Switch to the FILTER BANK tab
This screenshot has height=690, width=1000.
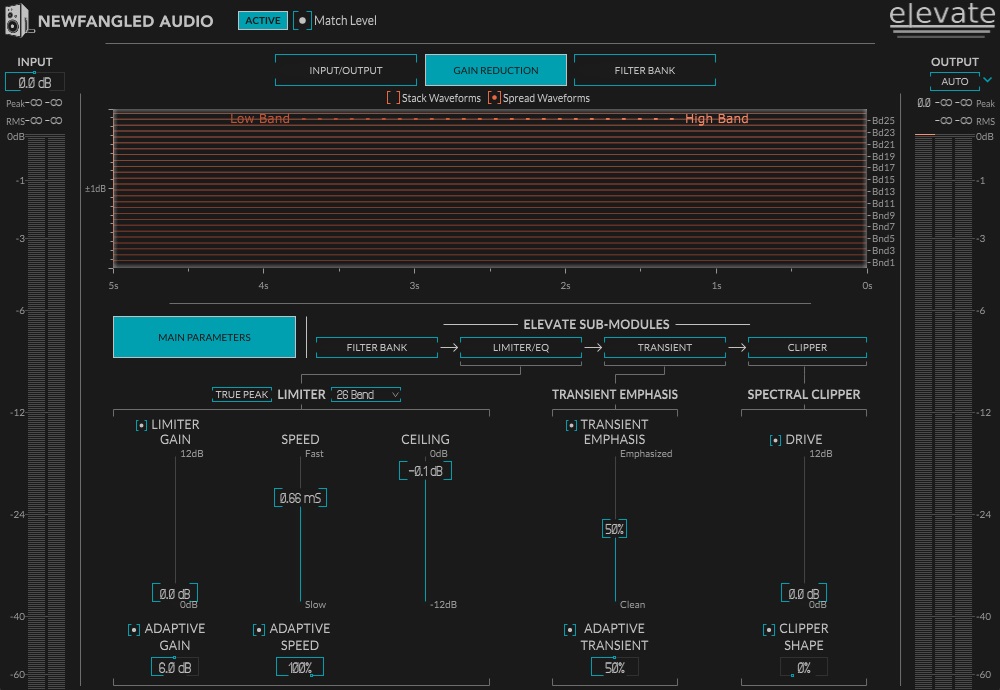point(644,70)
